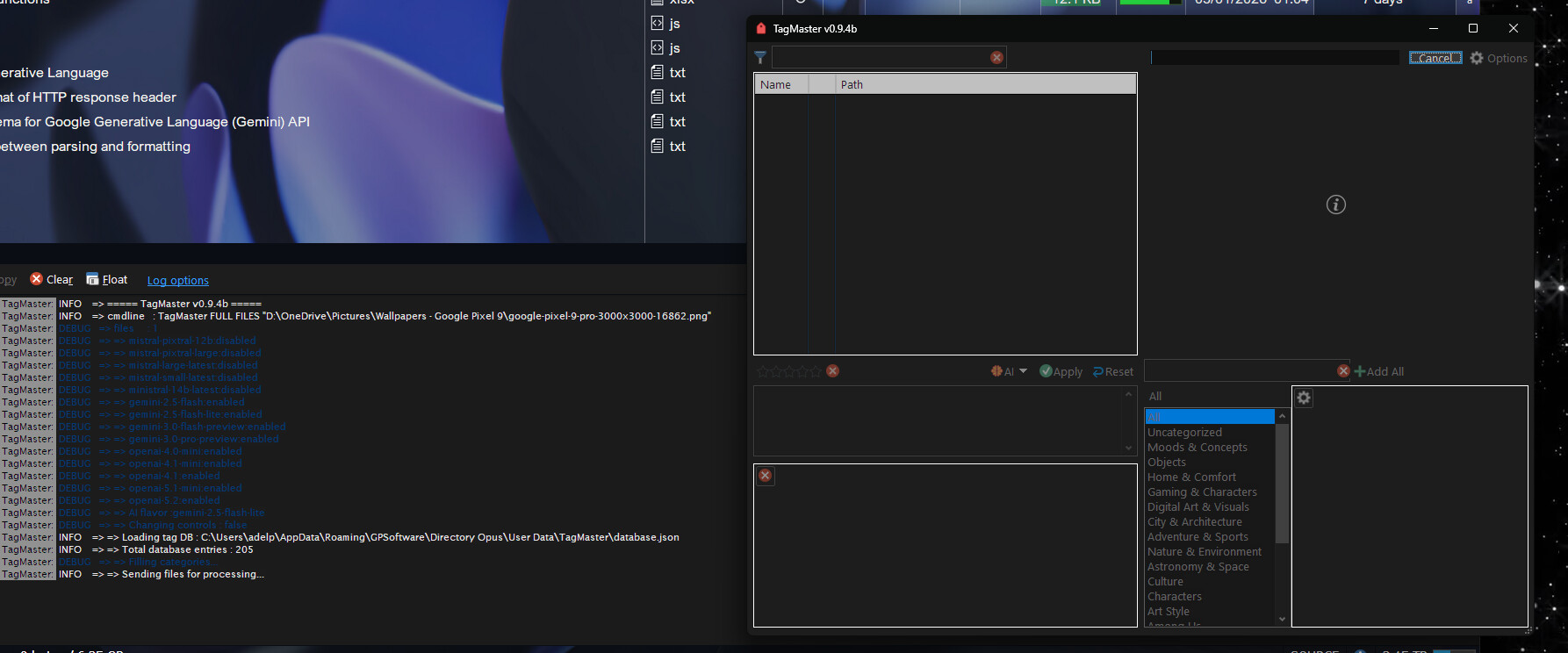Click the info icon in preview pane
This screenshot has height=653, width=1568.
pyautogui.click(x=1335, y=205)
